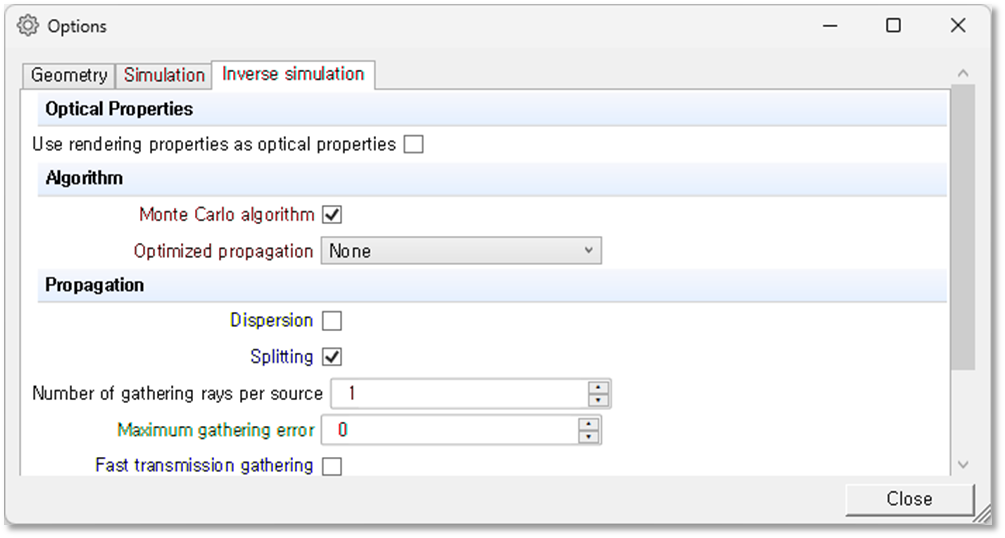
Task: Increment the Maximum gathering error value
Action: (x=589, y=425)
